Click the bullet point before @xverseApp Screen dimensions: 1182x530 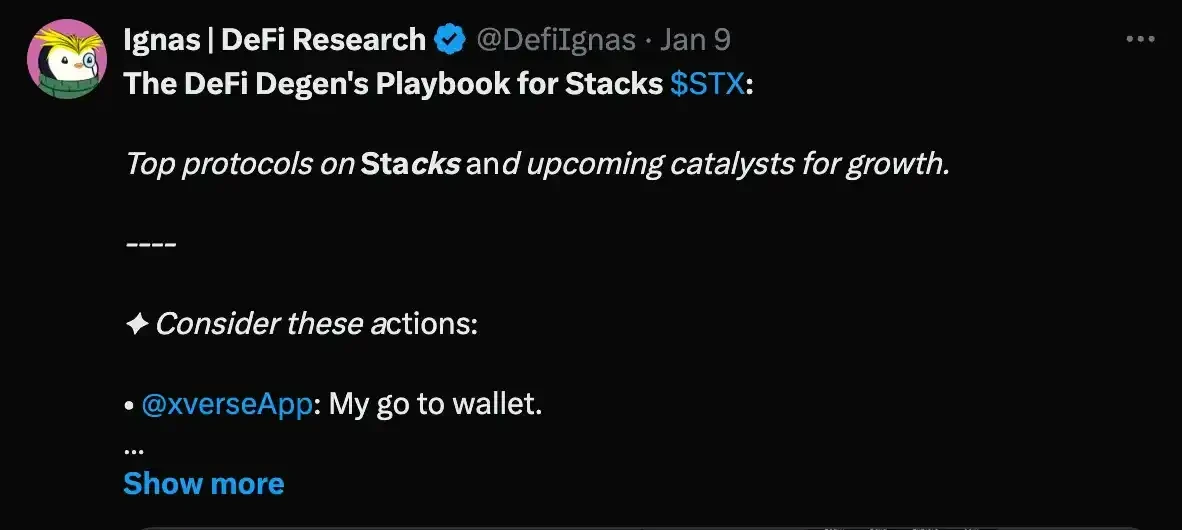(130, 406)
